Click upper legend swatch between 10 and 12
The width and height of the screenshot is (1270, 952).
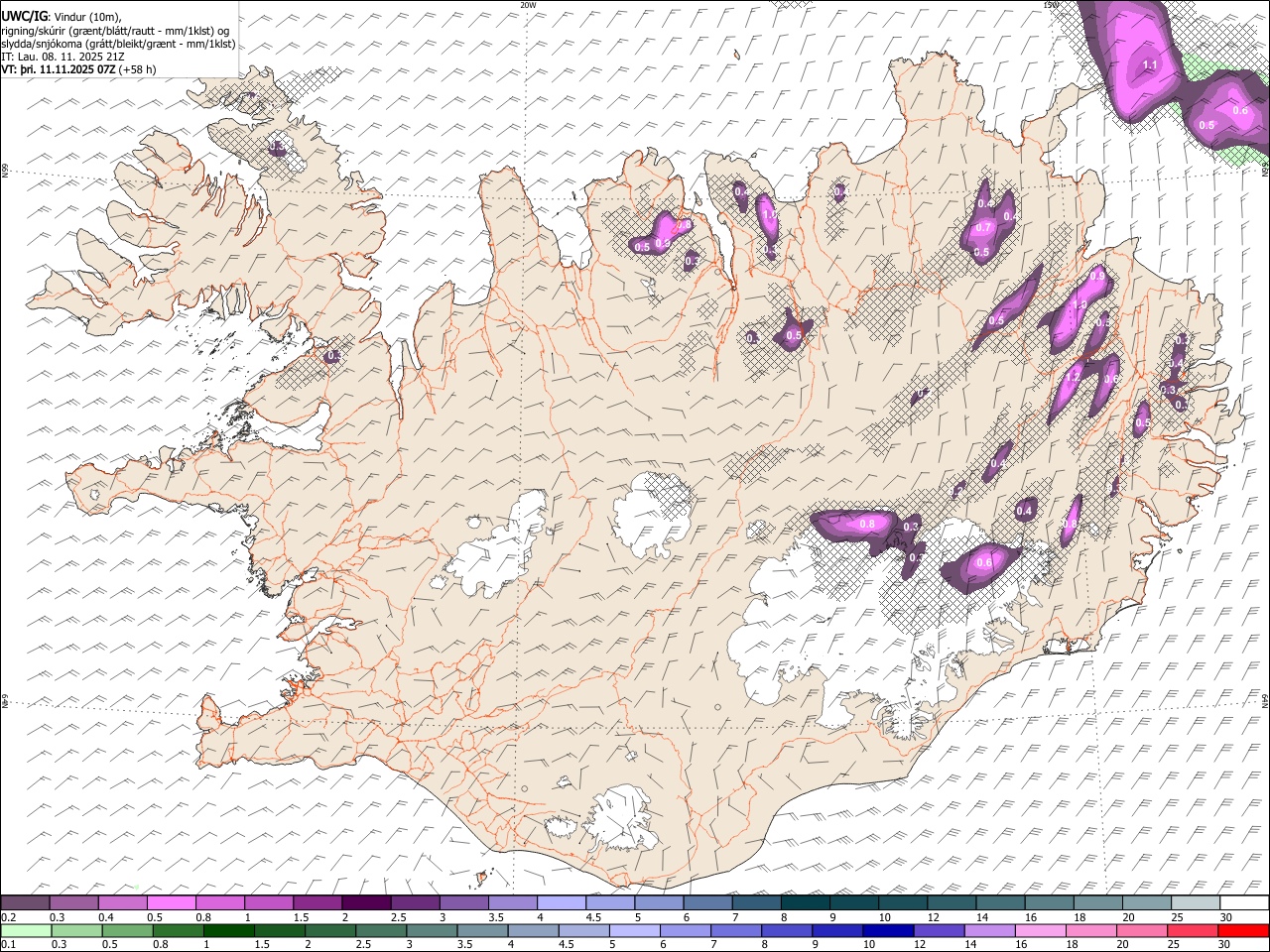click(902, 903)
